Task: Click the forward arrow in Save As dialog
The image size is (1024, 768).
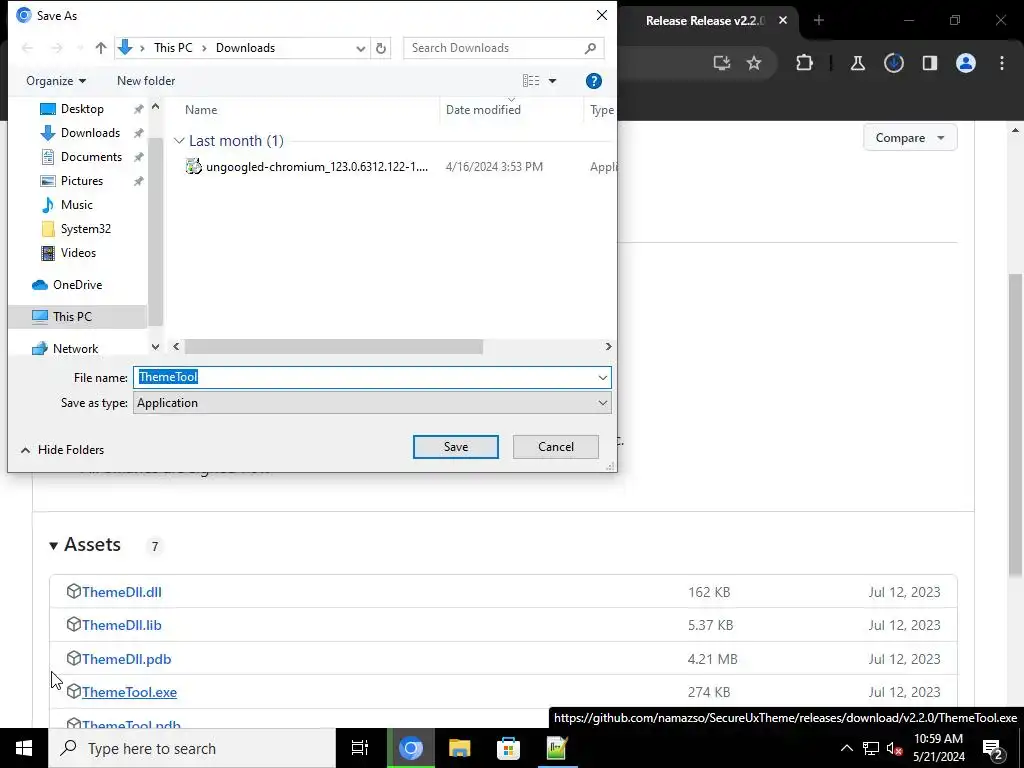Action: pos(57,48)
